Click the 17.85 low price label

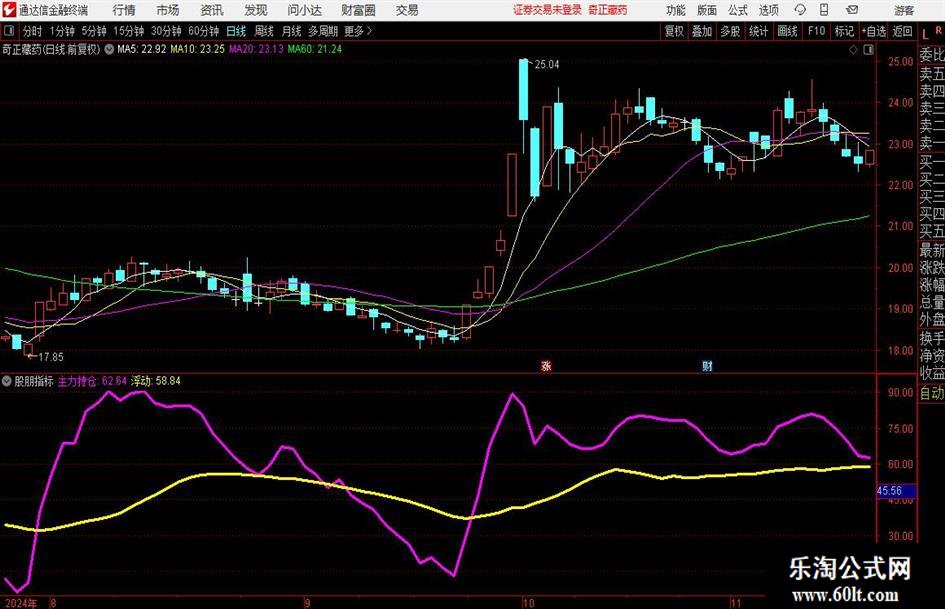[x=51, y=357]
